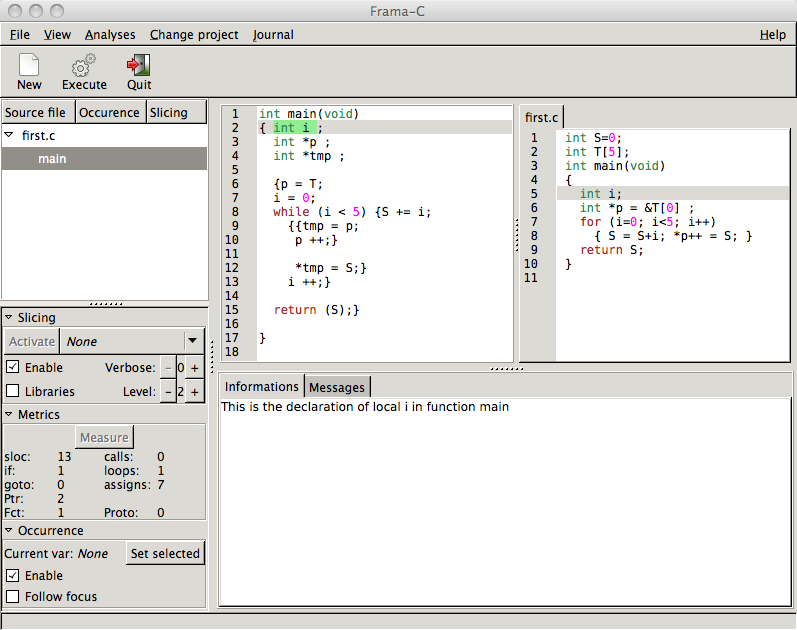
Task: Select the first.c source tab
Action: pos(541,117)
